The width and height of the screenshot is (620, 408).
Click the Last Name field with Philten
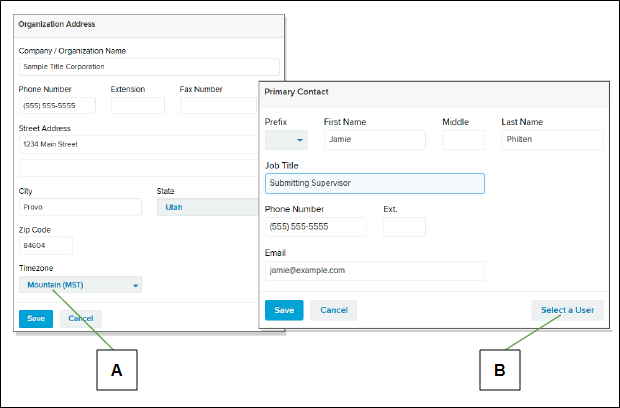point(552,140)
